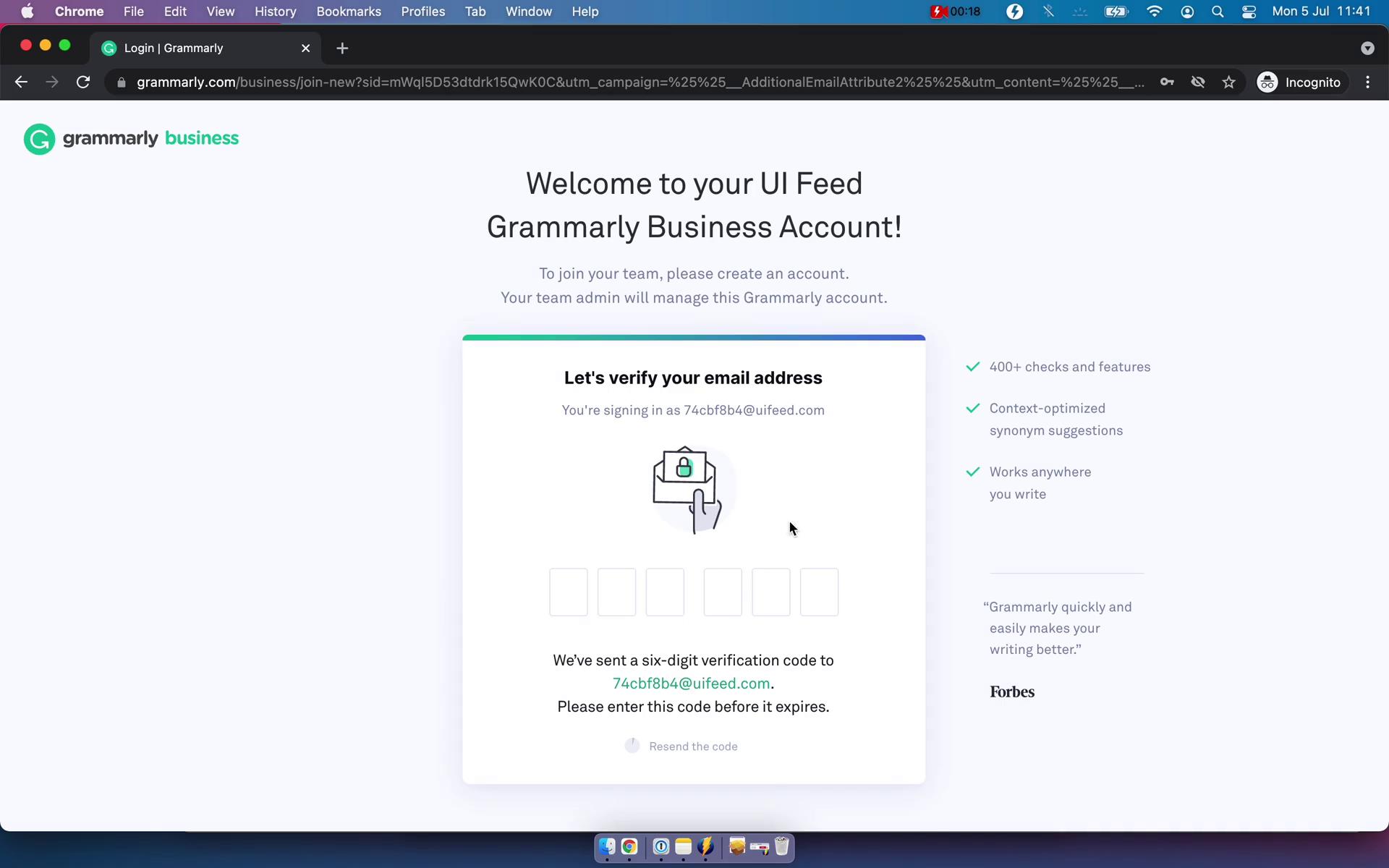Open the Chrome menu in menu bar

coord(79,12)
